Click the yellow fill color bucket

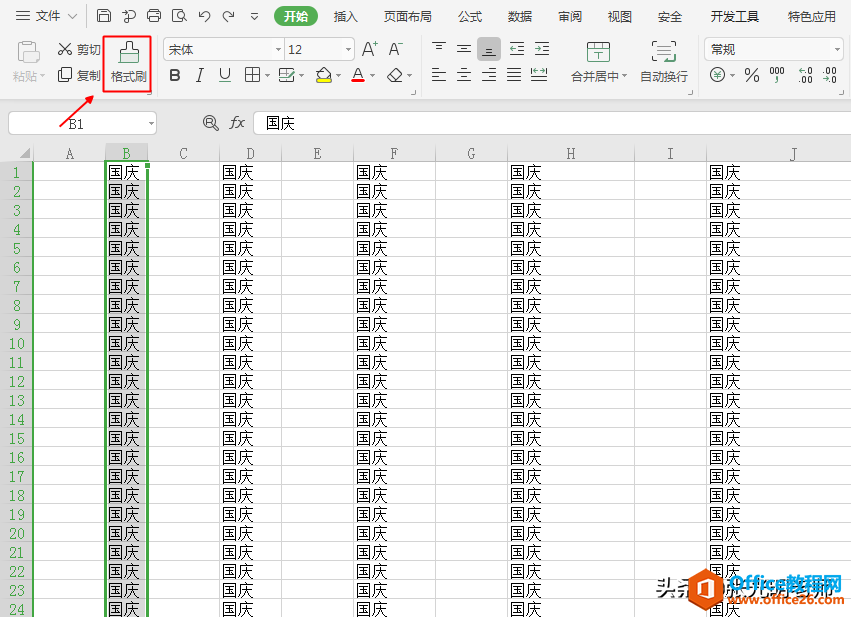(322, 75)
